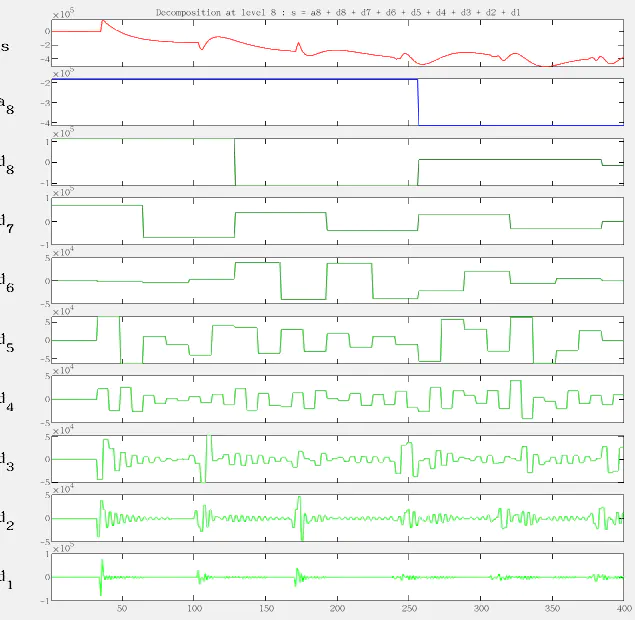Viewport: 635px width, 620px height.
Task: Click x-axis tick label '50'
Action: pyautogui.click(x=122, y=608)
